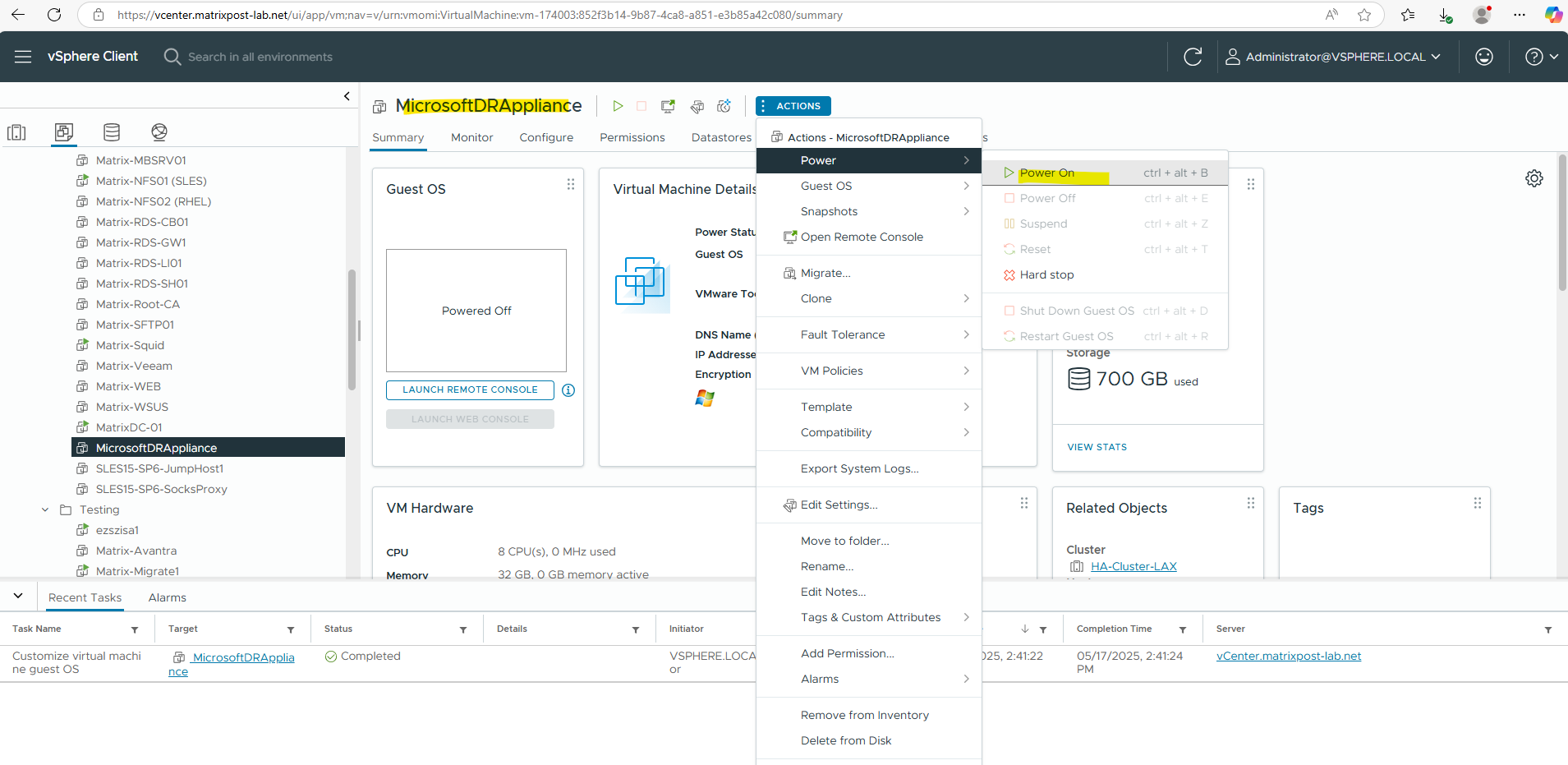Viewport: 1568px width, 765px height.
Task: Click the ACTIONS button
Action: coord(793,106)
